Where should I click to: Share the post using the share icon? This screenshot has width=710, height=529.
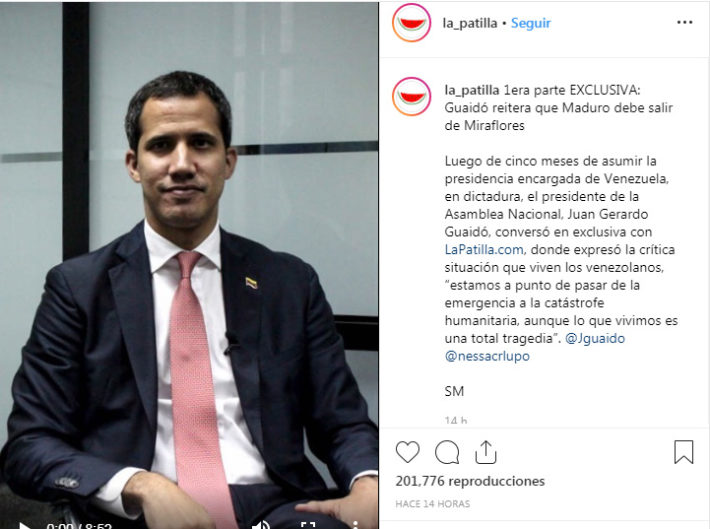(486, 452)
